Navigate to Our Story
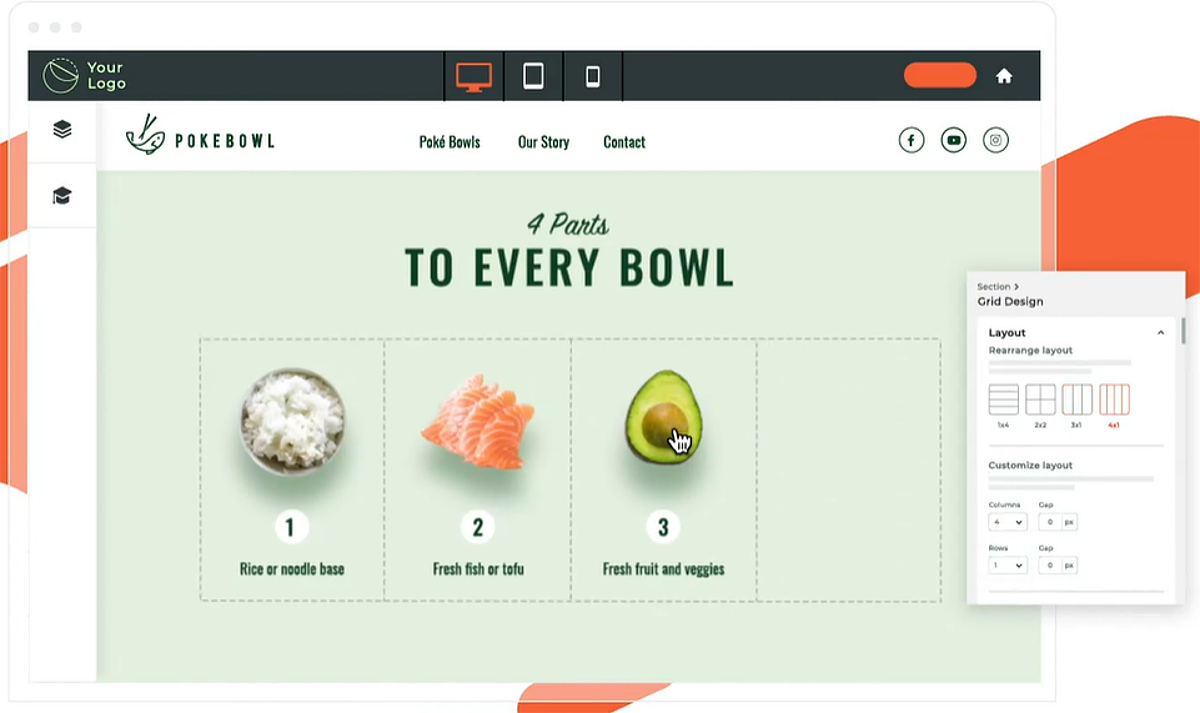Viewport: 1200px width, 713px height. (543, 142)
